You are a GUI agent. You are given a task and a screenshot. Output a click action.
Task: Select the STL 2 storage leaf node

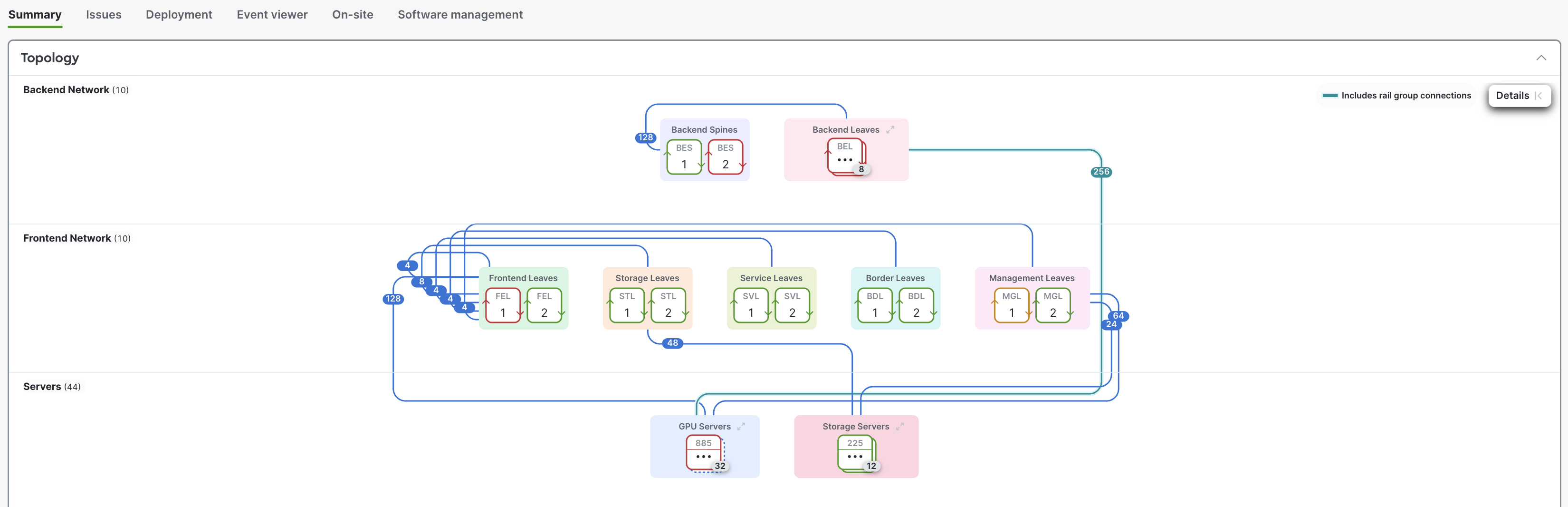tap(668, 305)
